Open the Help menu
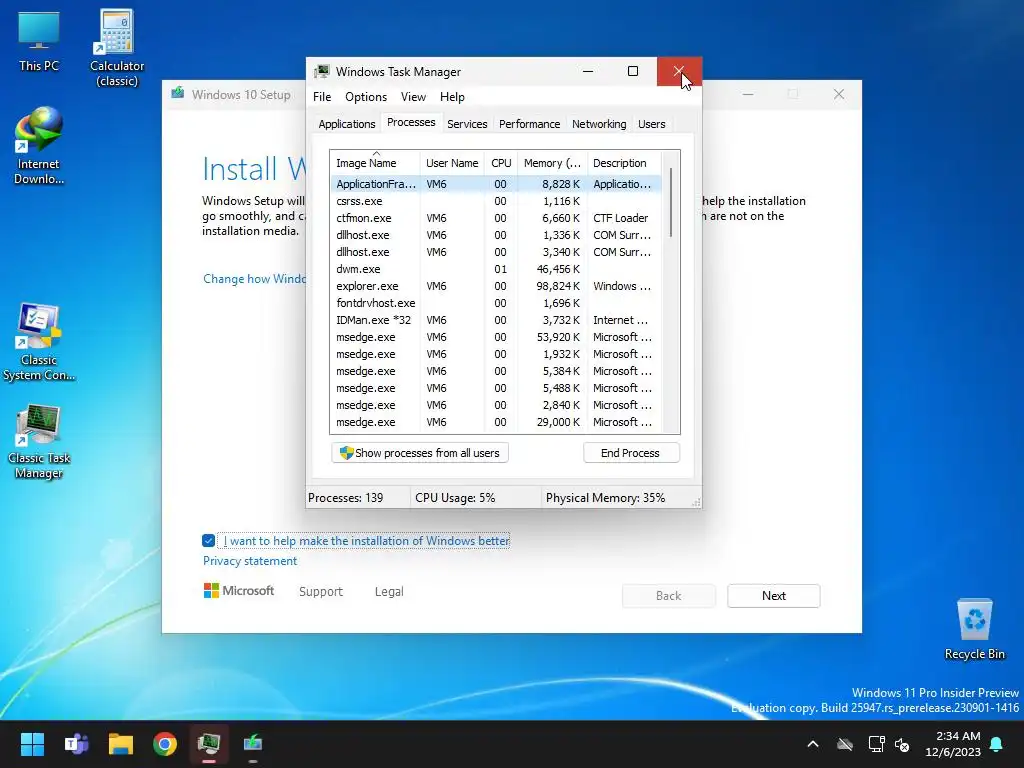Screen dimensions: 1024x768 tap(452, 97)
